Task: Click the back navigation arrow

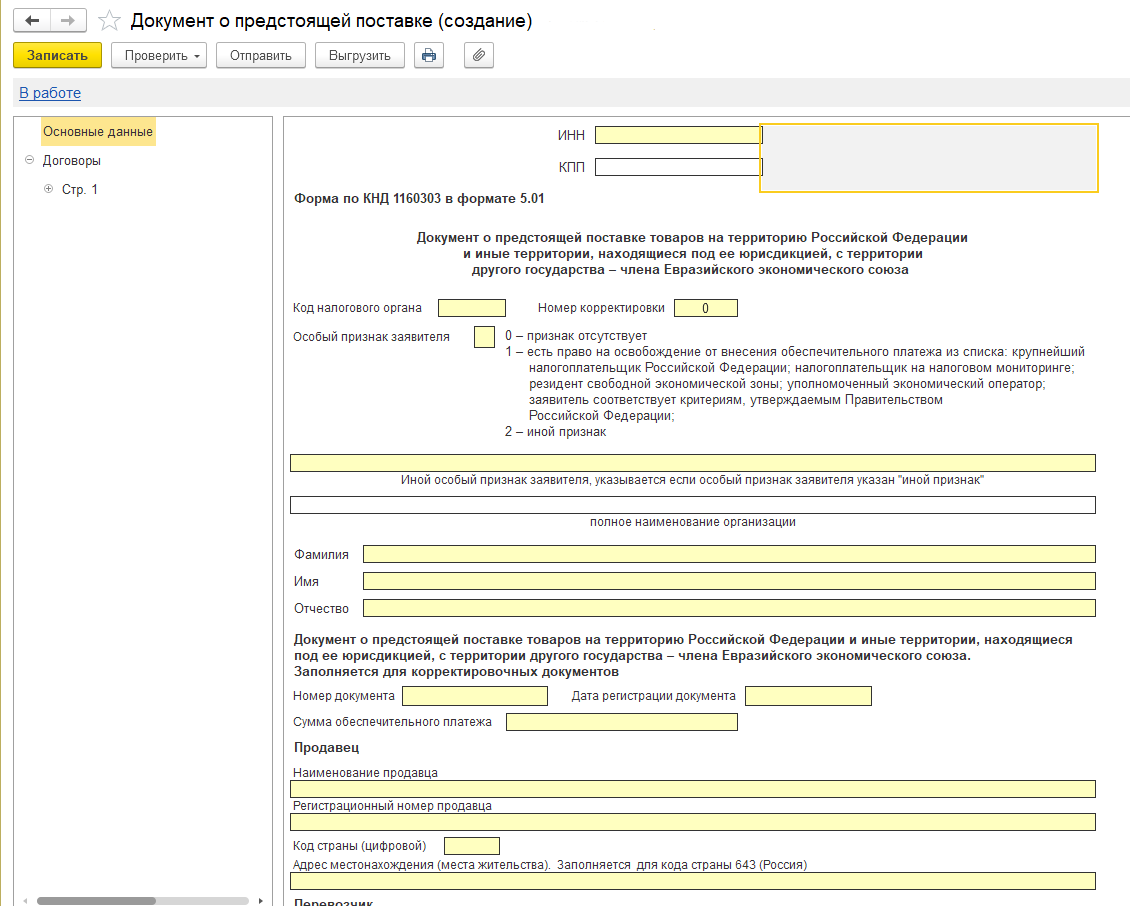Action: (32, 21)
